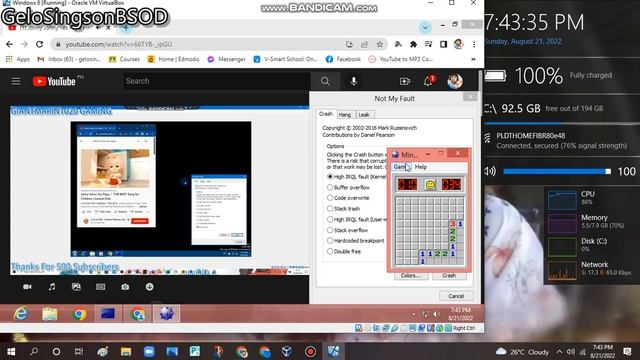Click Cancel in Not My Fault

[456, 296]
